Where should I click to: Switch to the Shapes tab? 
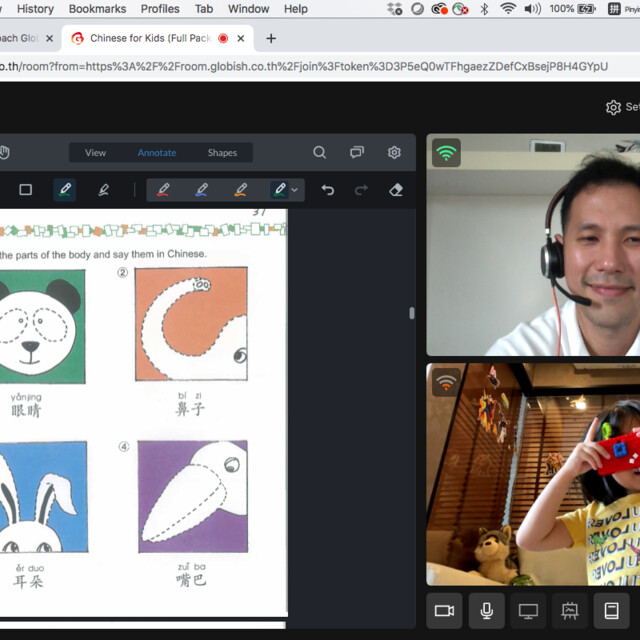[x=222, y=153]
